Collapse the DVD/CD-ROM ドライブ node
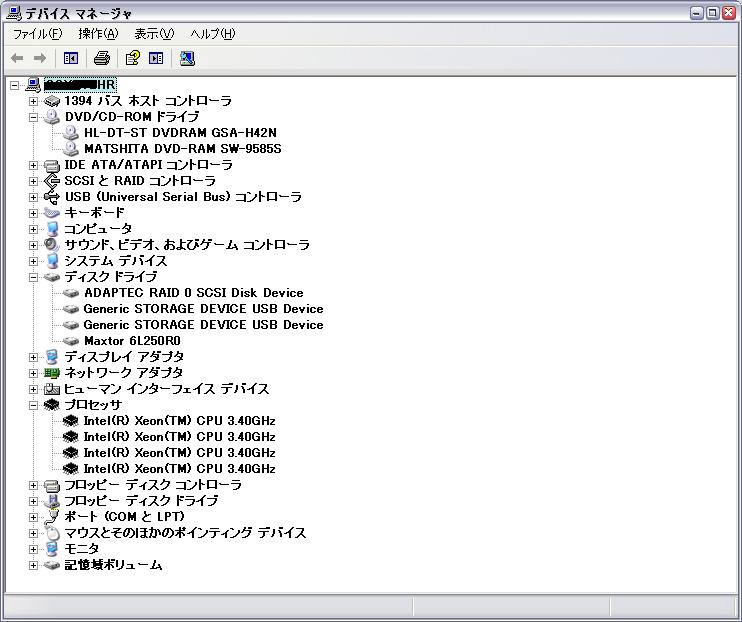The image size is (742, 622). pos(33,117)
